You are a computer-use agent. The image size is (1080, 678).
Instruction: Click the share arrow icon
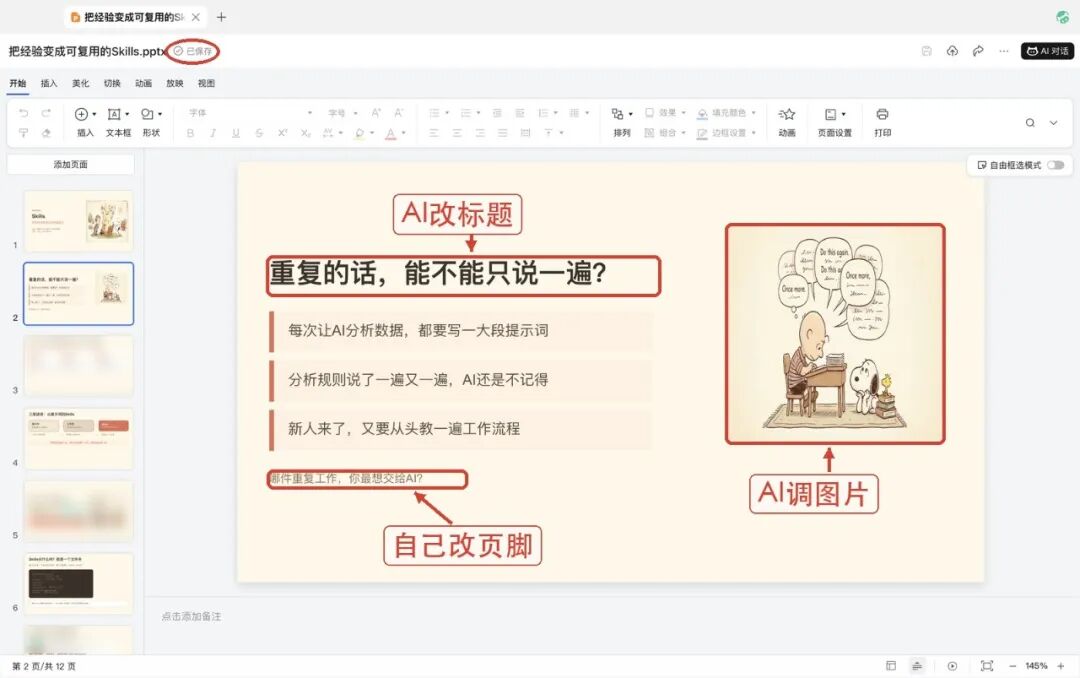tap(978, 51)
